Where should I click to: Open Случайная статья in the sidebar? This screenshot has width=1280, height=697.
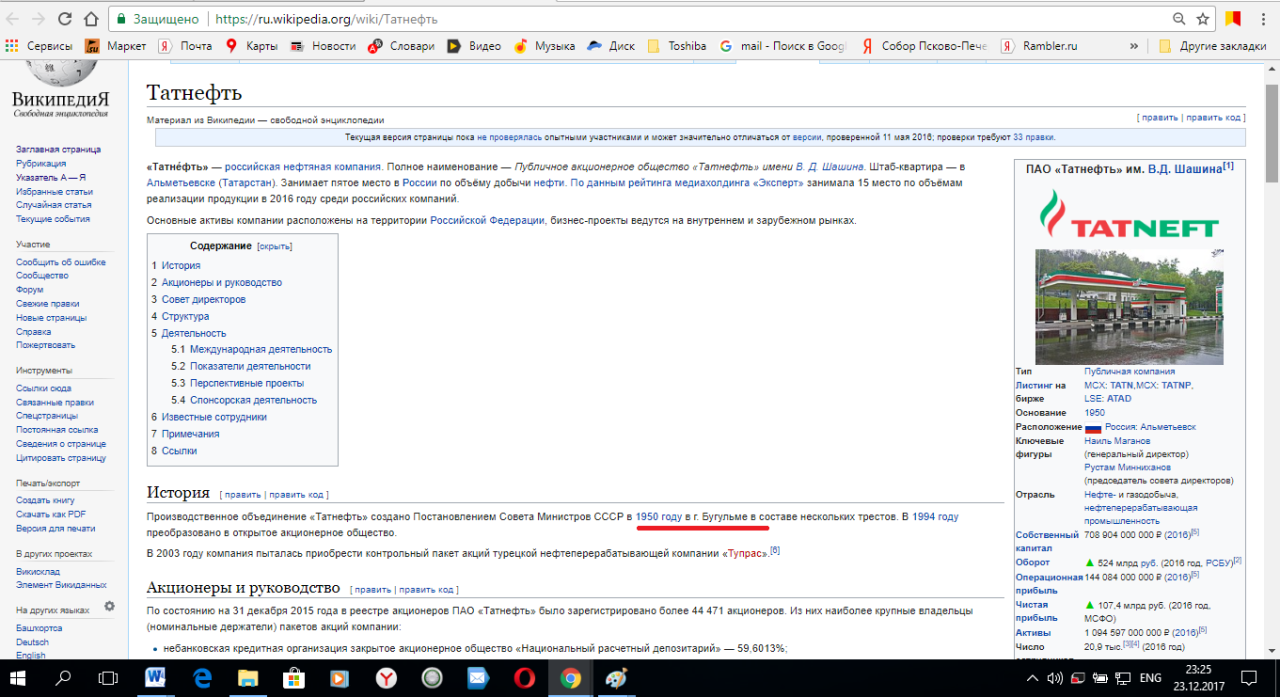[x=54, y=205]
